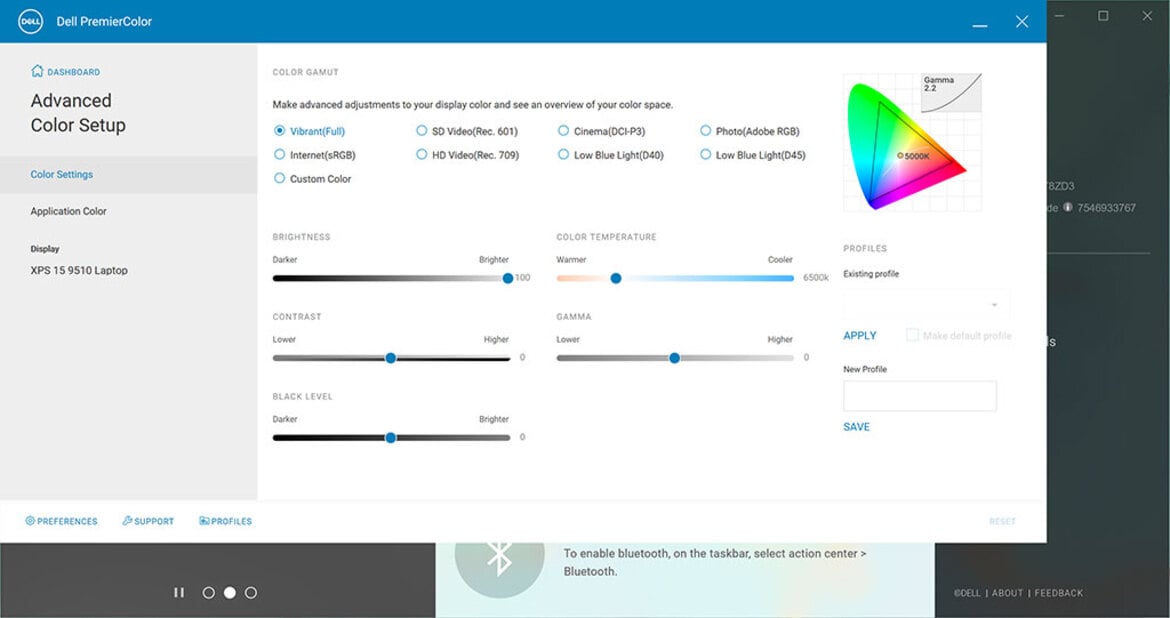Click the Contrast slider handle
This screenshot has width=1170, height=618.
[x=390, y=358]
